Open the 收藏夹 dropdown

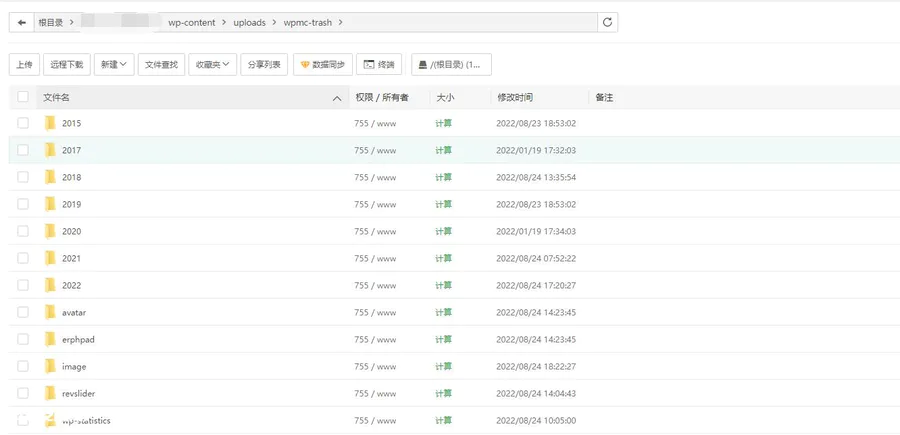click(213, 65)
